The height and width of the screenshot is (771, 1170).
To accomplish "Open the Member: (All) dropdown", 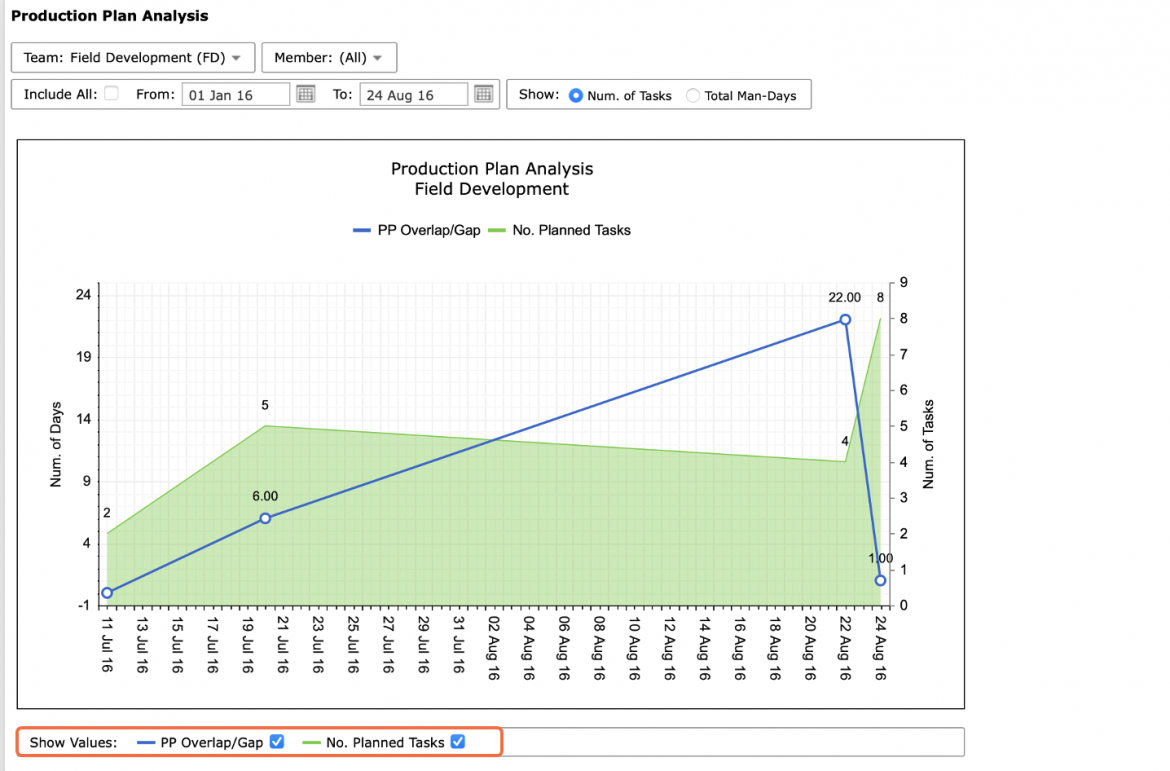I will (x=329, y=57).
